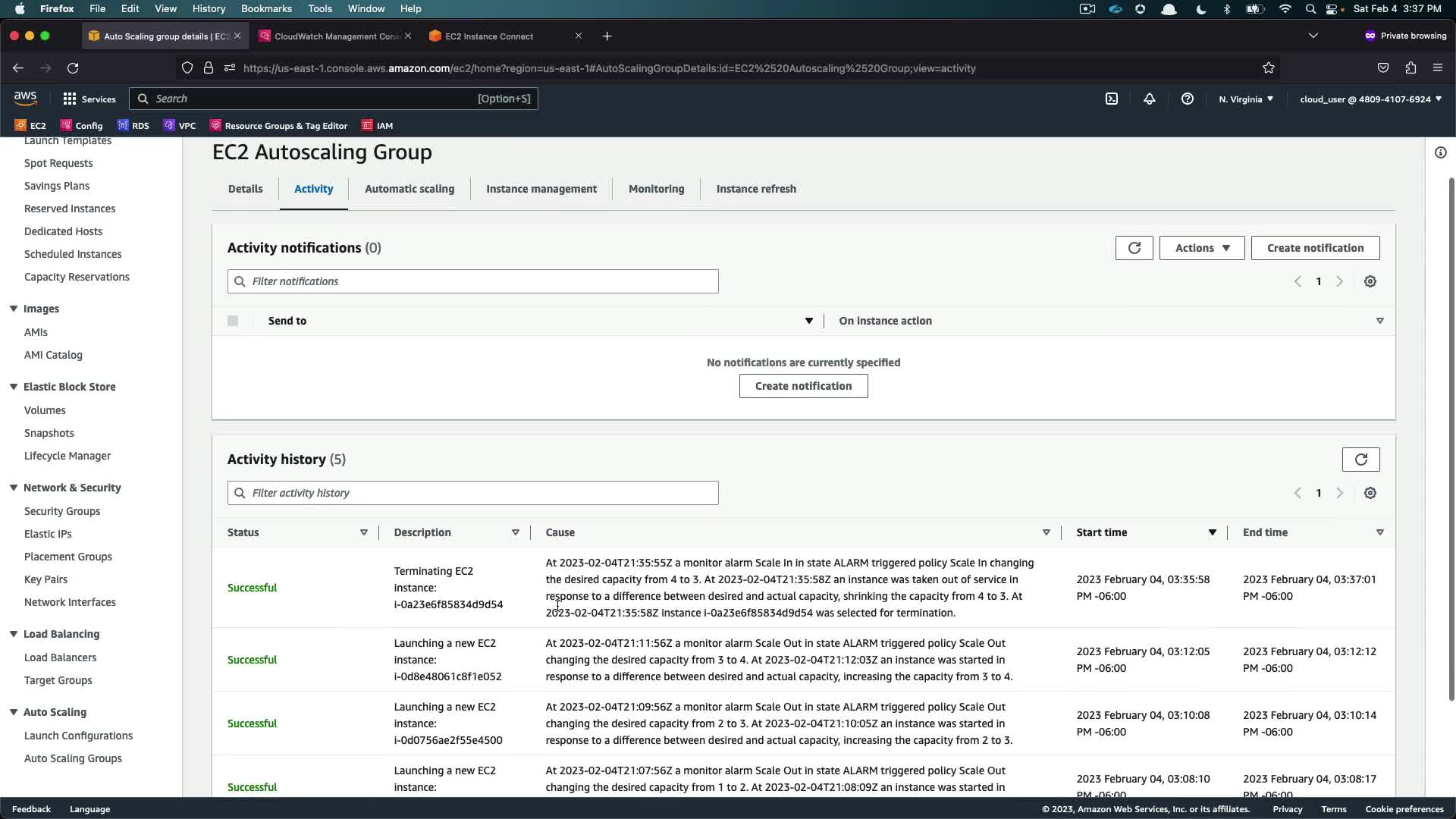Open the Actions dropdown
This screenshot has width=1456, height=819.
tap(1201, 248)
